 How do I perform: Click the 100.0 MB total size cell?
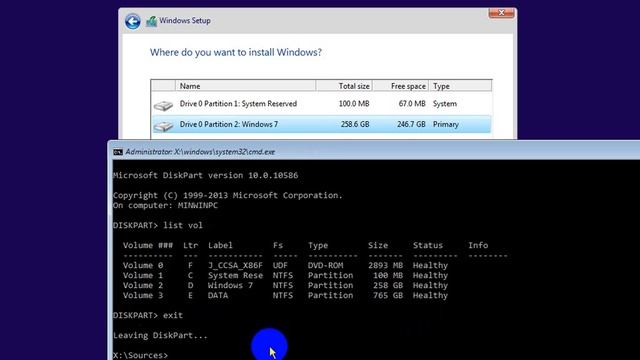354,104
